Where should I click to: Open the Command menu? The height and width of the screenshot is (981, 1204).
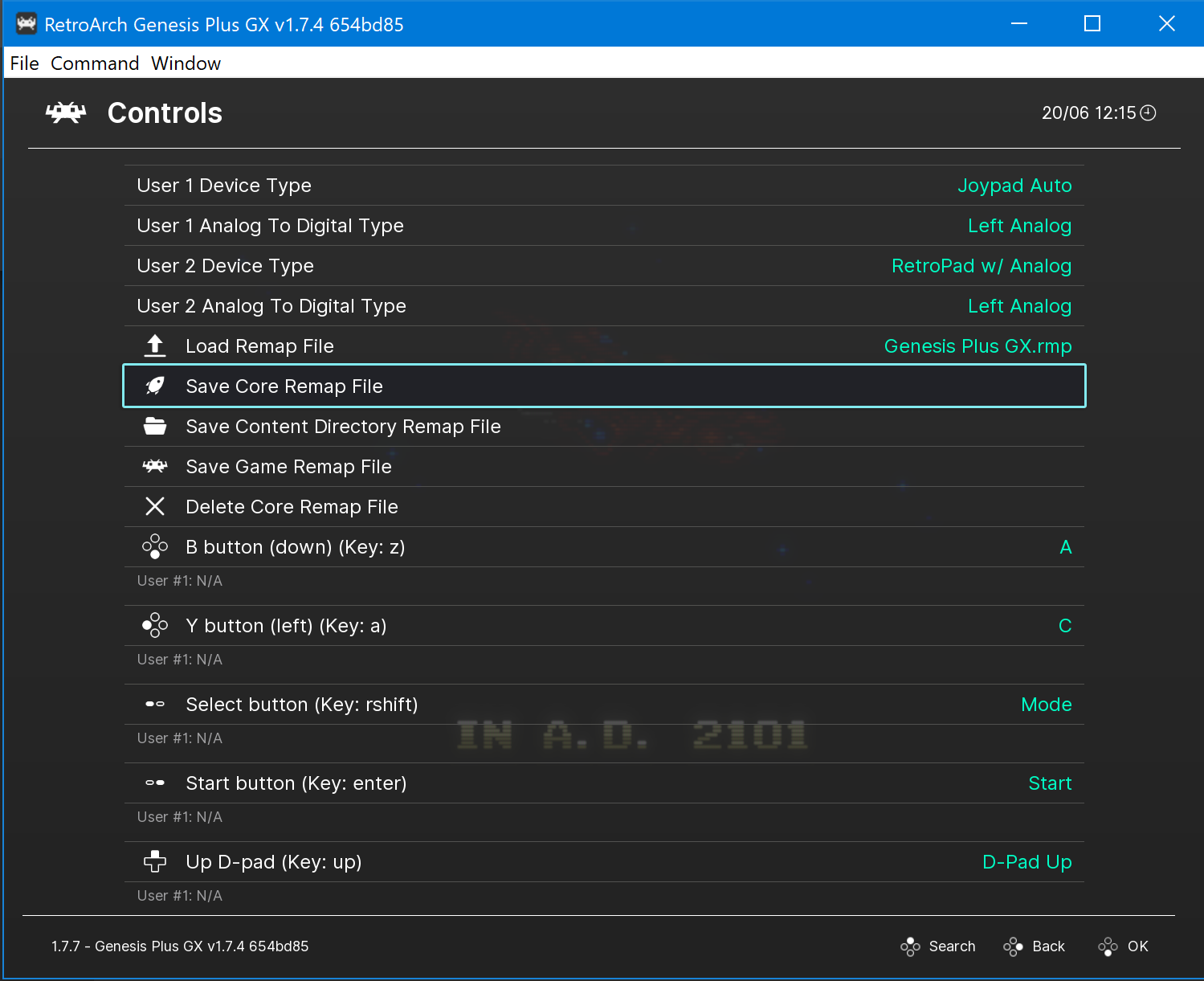click(x=95, y=63)
